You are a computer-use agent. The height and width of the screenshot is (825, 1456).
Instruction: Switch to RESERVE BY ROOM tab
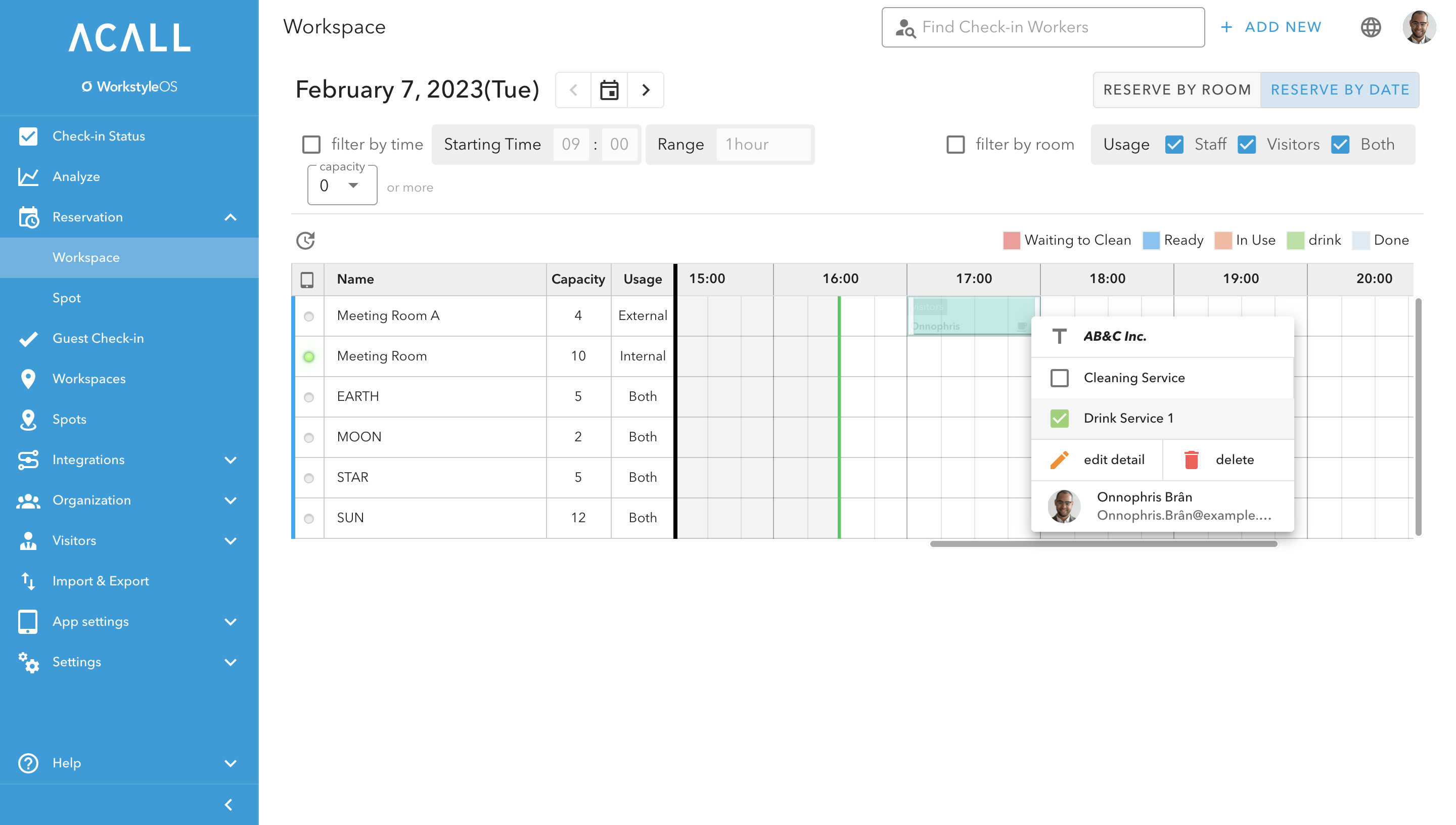click(x=1177, y=90)
